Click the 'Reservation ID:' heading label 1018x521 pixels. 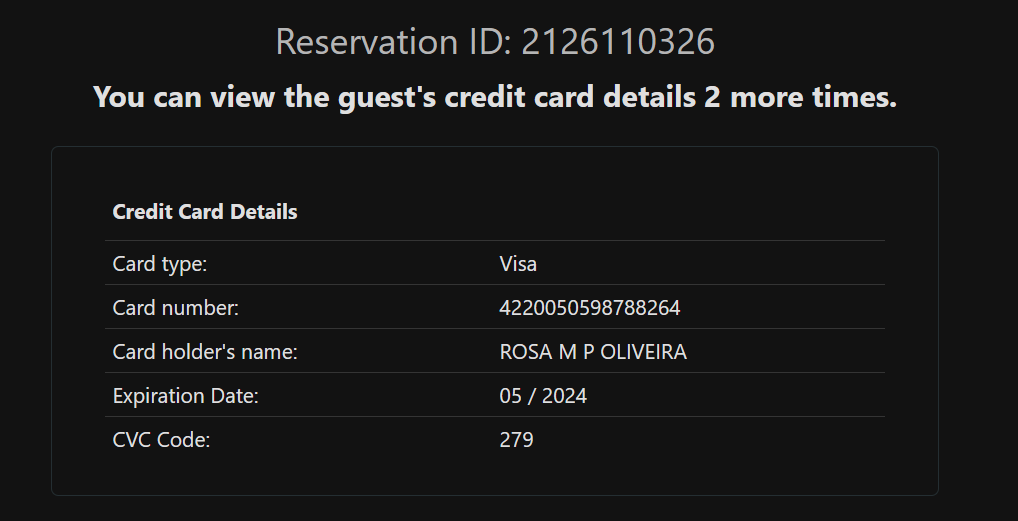click(x=392, y=42)
